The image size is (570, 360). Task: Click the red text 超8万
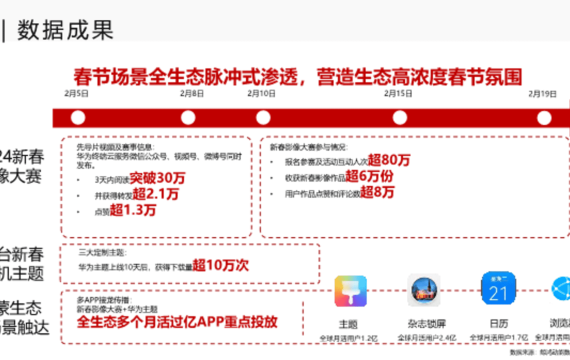click(x=377, y=192)
